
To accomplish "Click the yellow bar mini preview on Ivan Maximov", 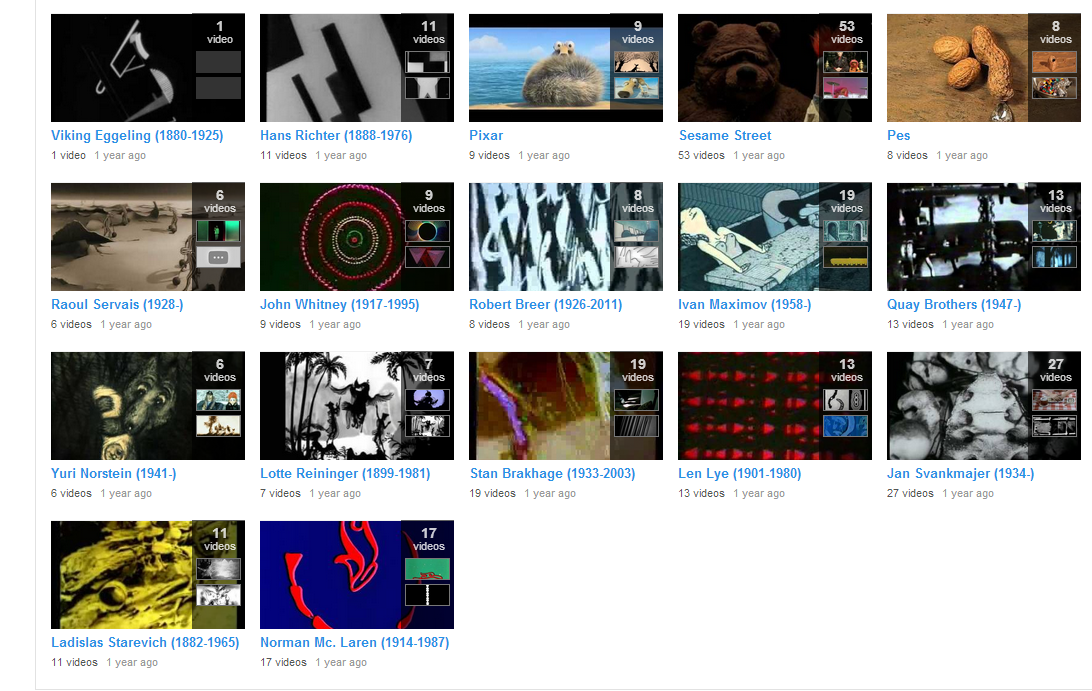I will click(845, 257).
